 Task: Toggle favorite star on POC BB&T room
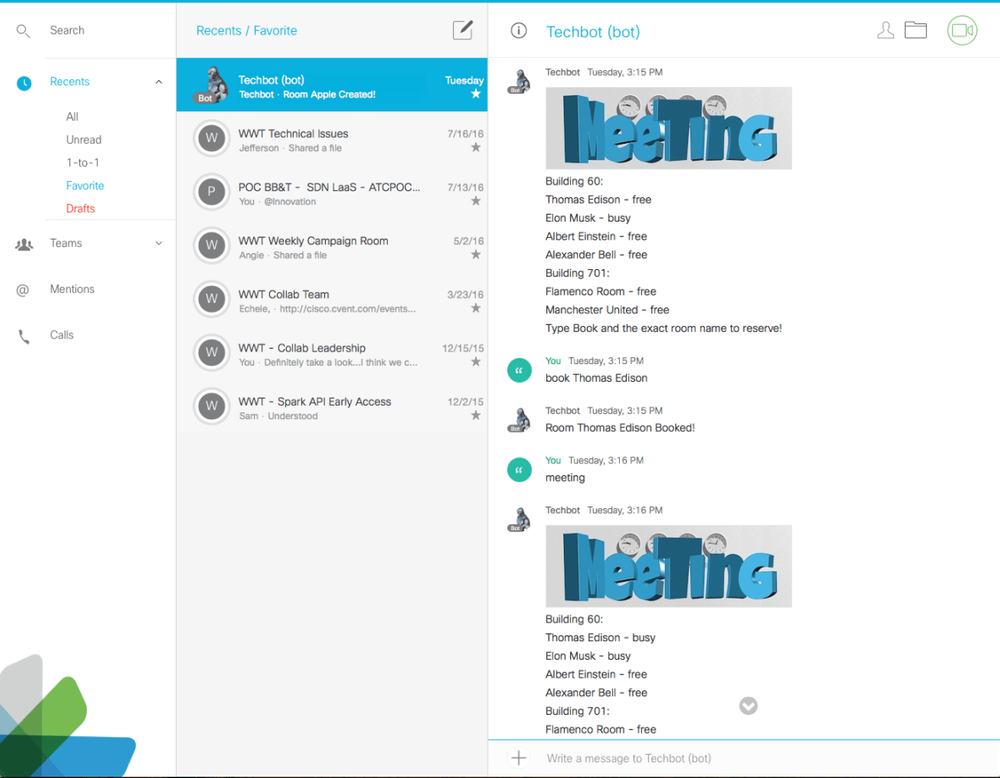476,202
